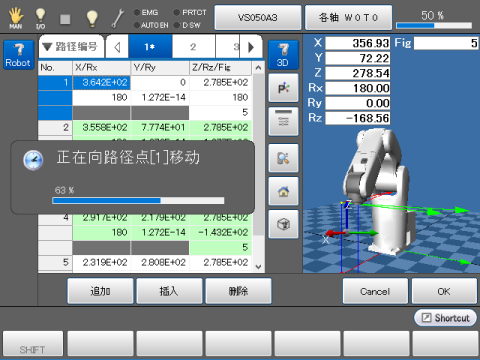Click the next path arrow
480x360 pixels.
click(251, 47)
